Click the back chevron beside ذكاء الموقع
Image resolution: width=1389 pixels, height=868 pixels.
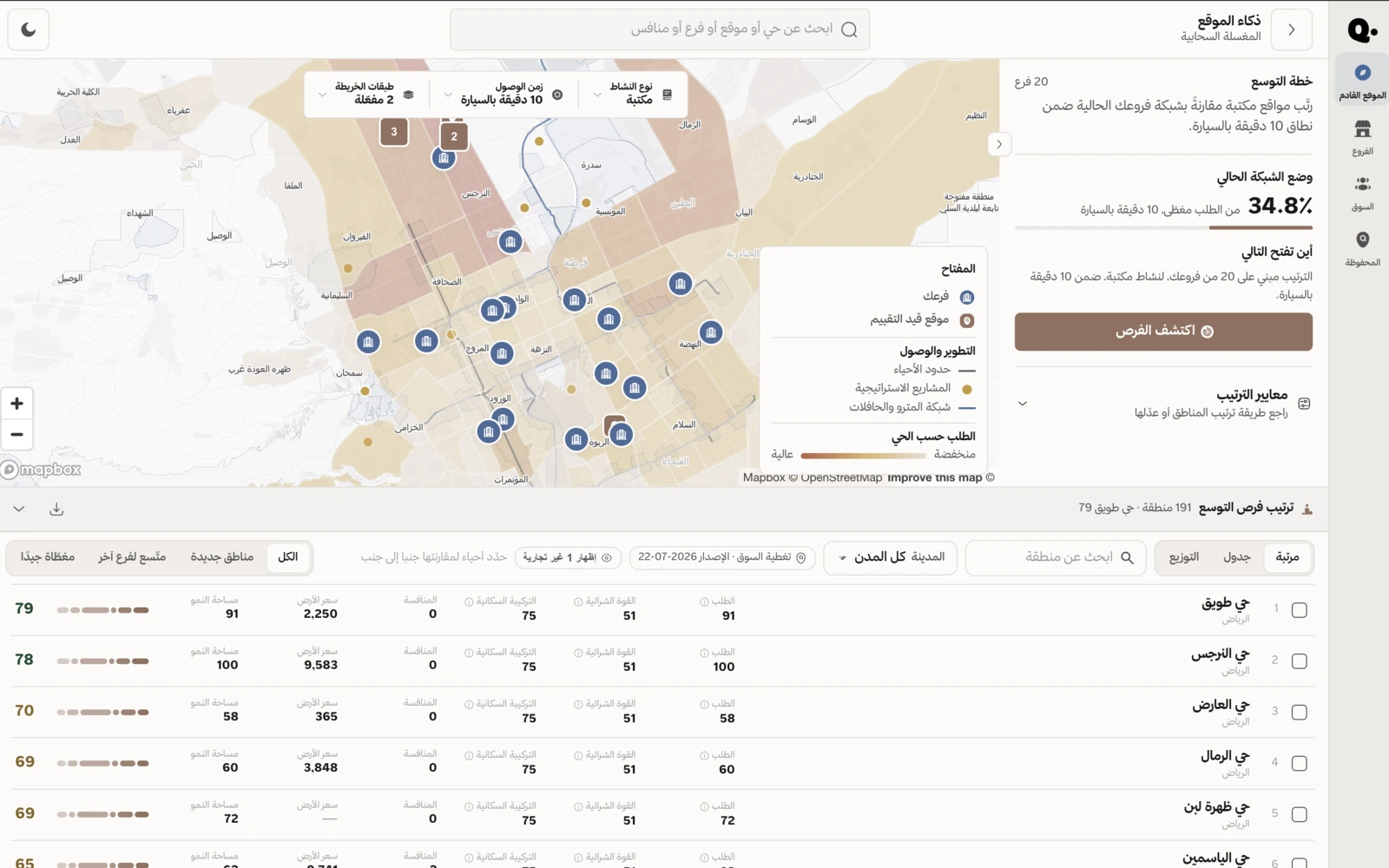[x=1291, y=30]
